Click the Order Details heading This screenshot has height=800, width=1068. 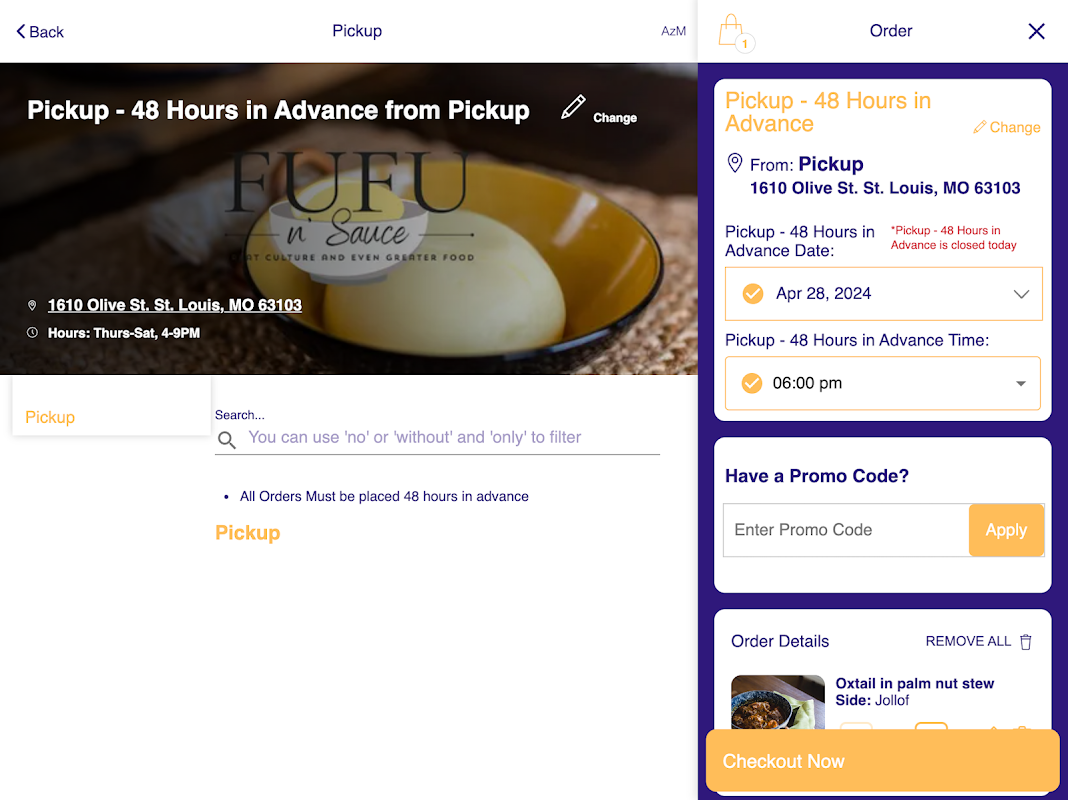(780, 641)
